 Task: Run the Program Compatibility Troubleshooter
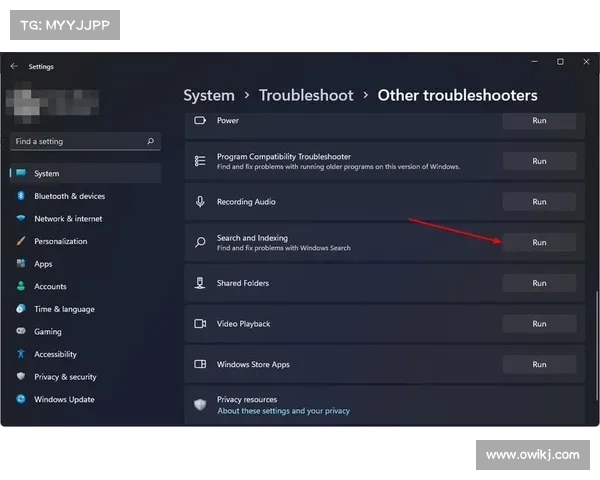click(x=539, y=161)
